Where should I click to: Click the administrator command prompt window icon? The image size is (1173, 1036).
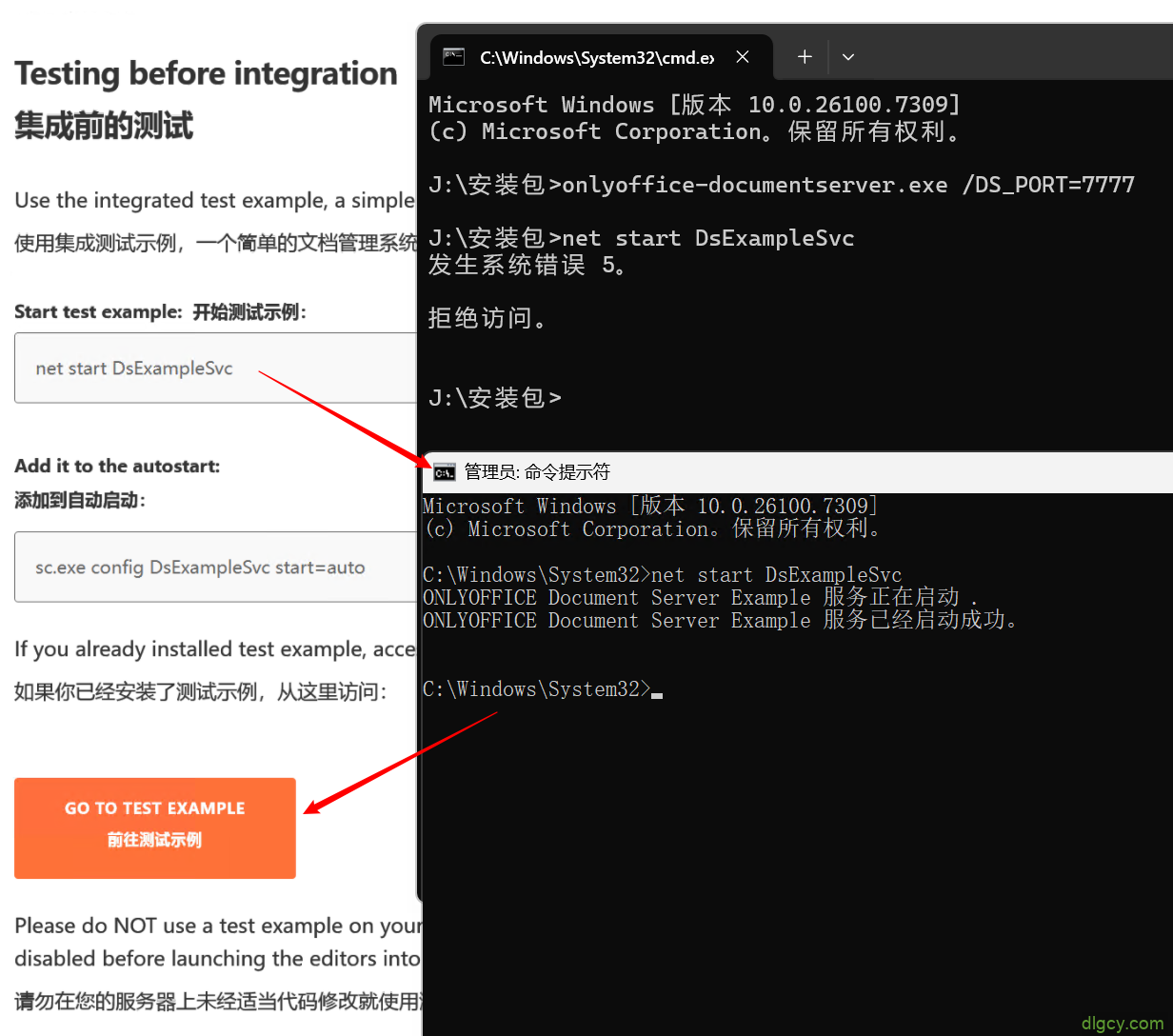pyautogui.click(x=444, y=472)
